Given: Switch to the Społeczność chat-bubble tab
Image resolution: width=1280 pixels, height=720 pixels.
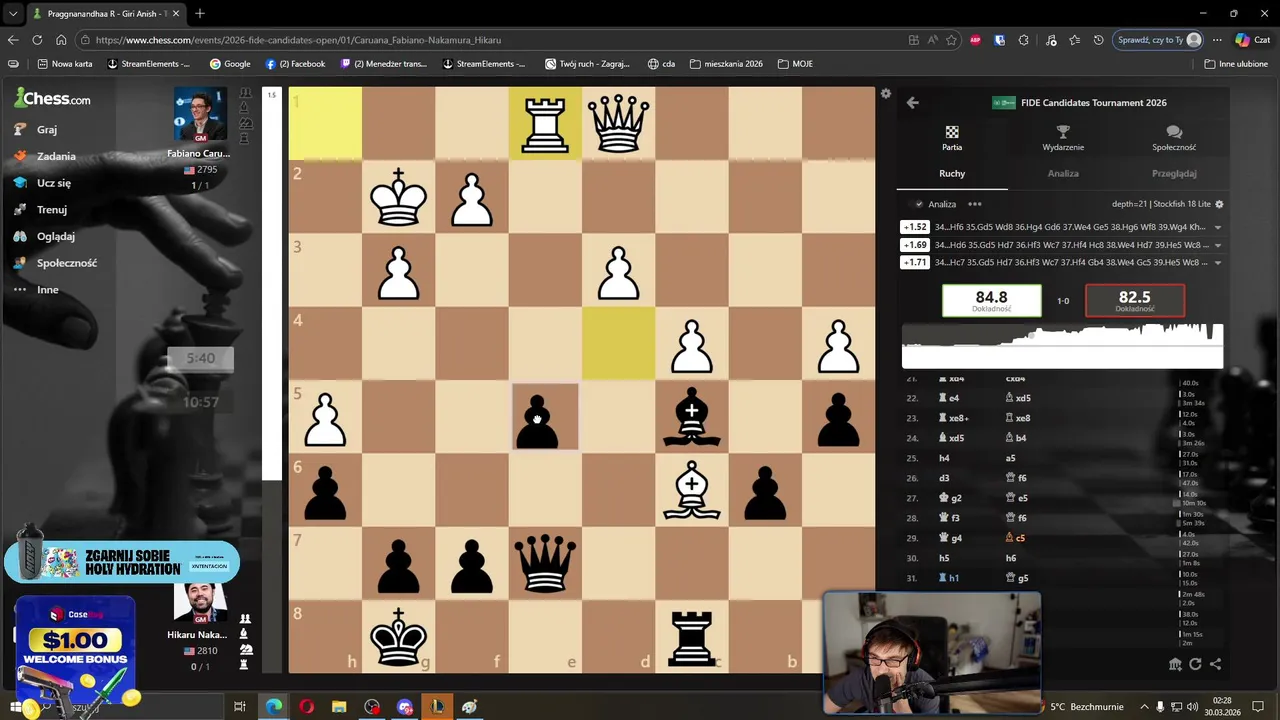Looking at the screenshot, I should [x=1174, y=139].
